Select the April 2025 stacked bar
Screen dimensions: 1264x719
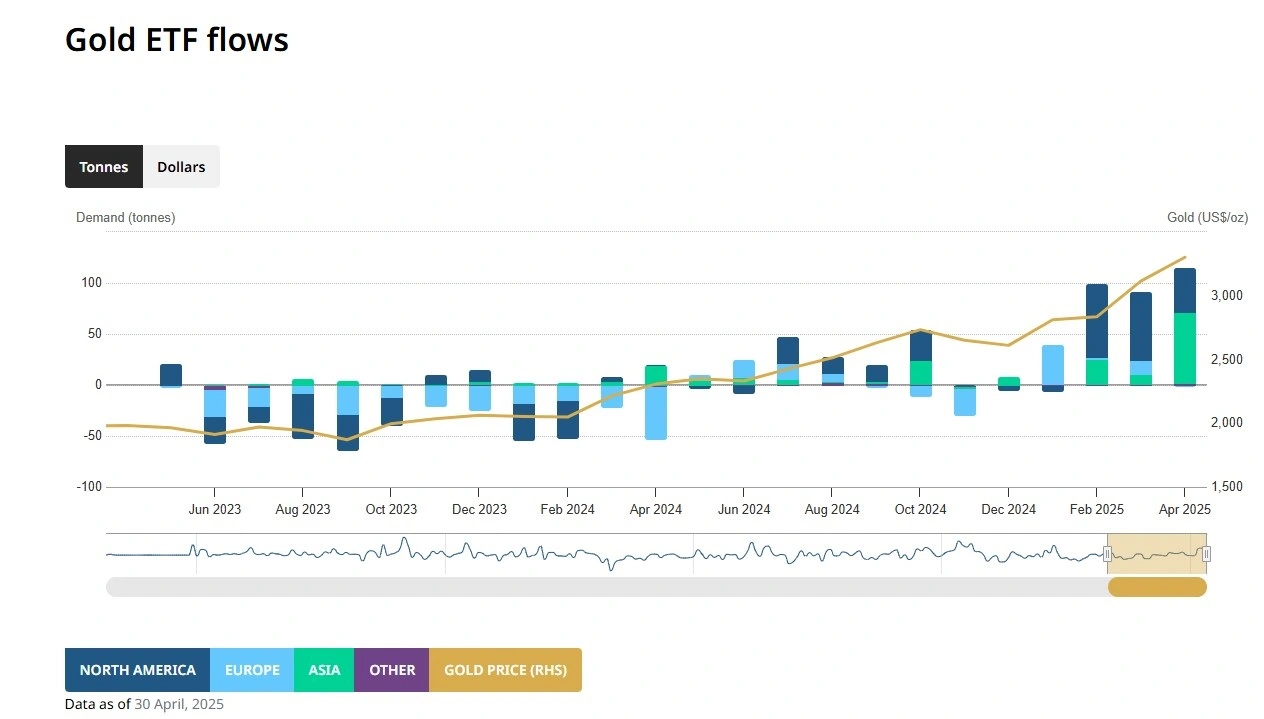[x=1185, y=327]
